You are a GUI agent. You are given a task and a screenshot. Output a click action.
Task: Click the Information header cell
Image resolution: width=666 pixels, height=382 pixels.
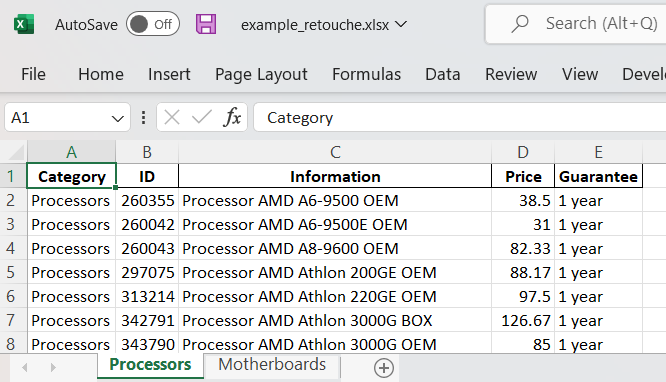click(335, 176)
